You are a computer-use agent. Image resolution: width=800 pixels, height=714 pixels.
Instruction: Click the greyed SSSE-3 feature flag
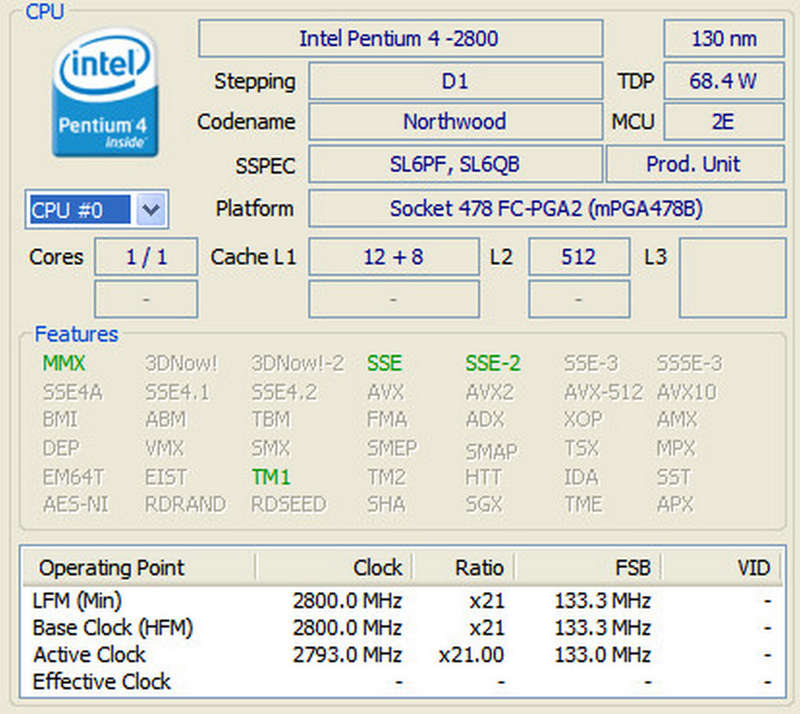689,363
